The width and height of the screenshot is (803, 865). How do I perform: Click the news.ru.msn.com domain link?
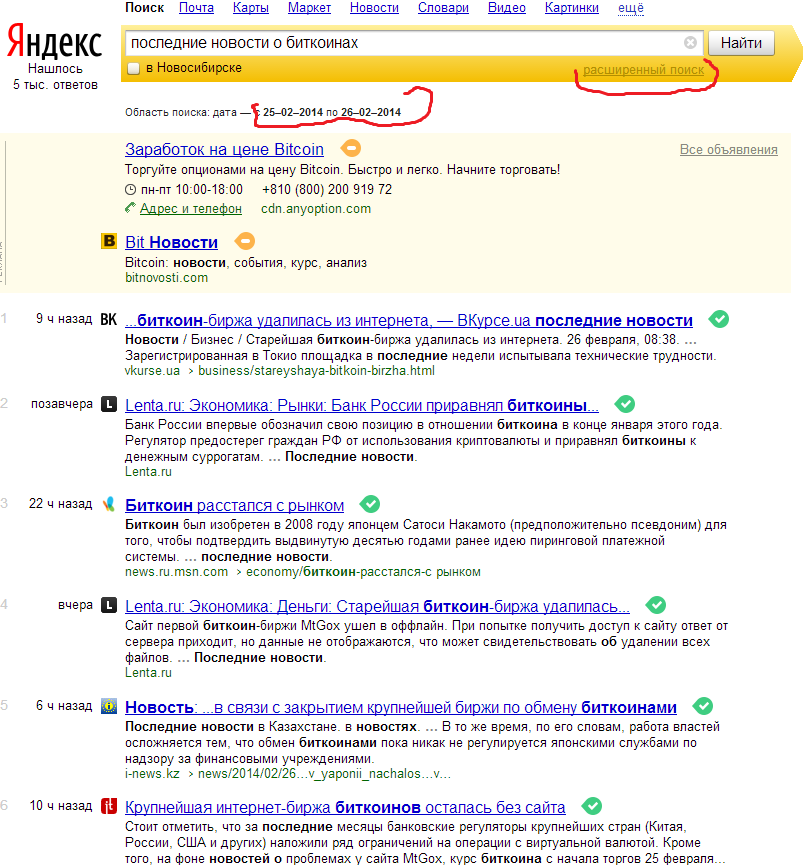tap(176, 572)
